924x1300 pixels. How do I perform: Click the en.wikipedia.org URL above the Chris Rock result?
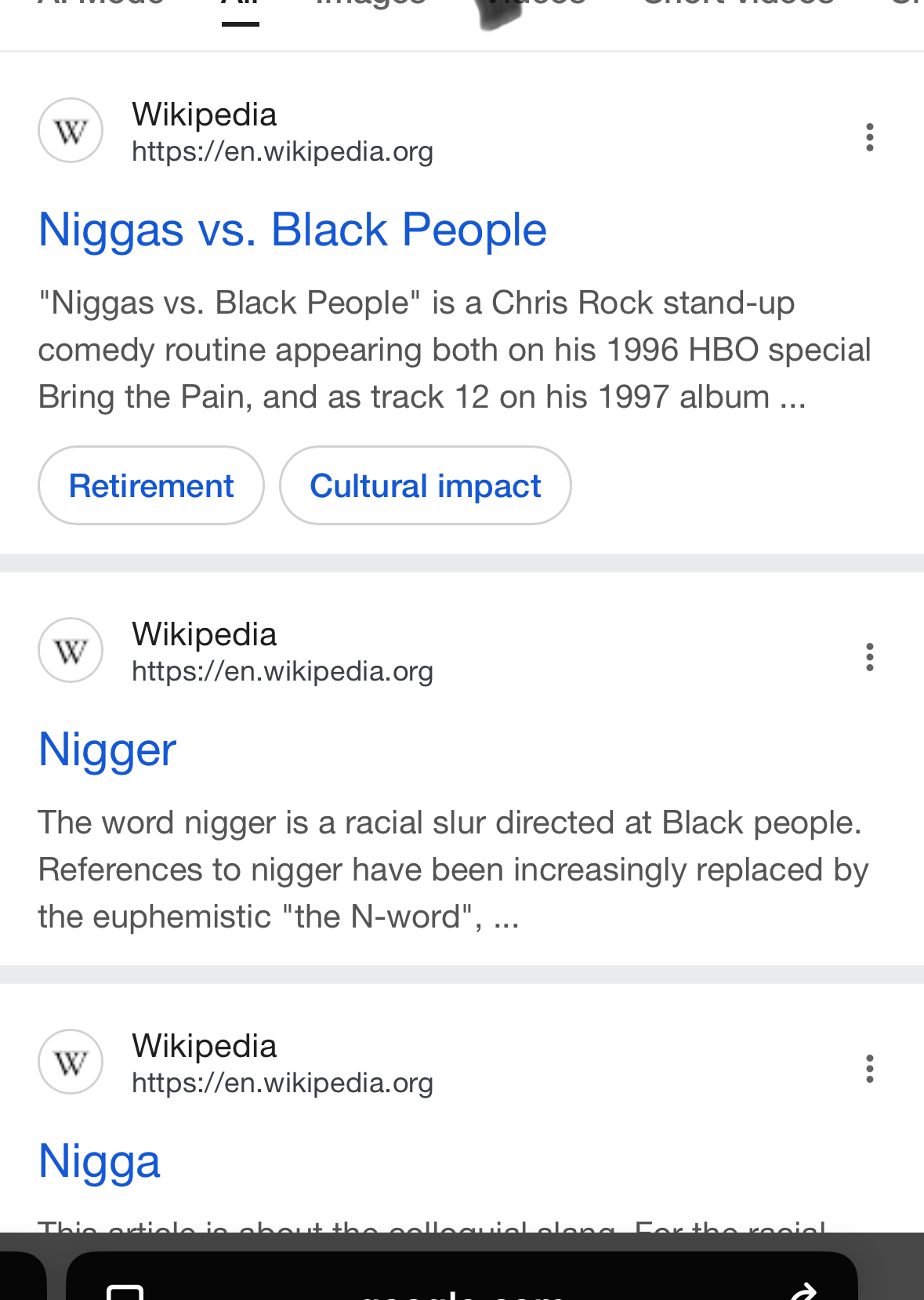coord(282,151)
